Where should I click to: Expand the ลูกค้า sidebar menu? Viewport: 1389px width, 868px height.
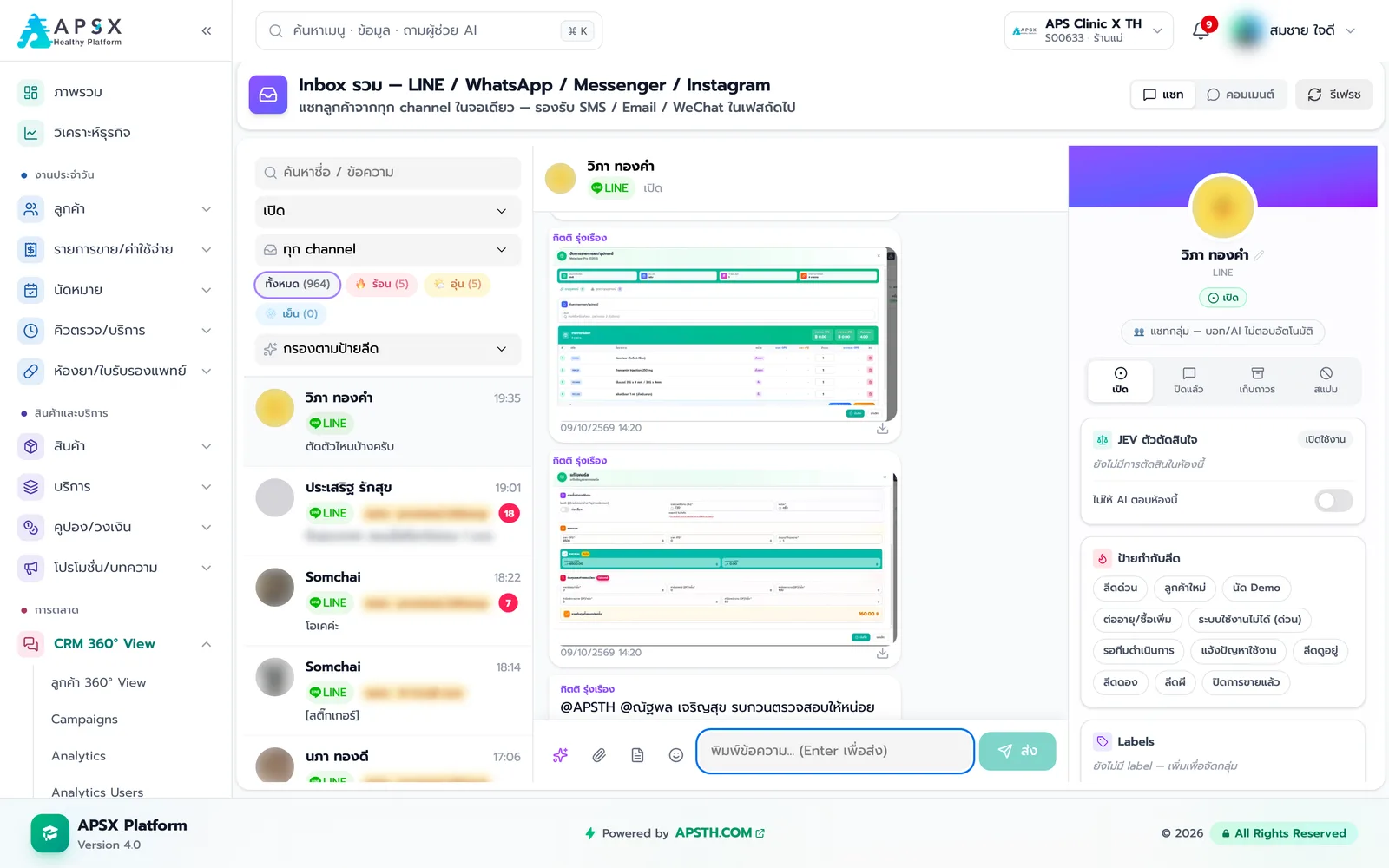(115, 209)
